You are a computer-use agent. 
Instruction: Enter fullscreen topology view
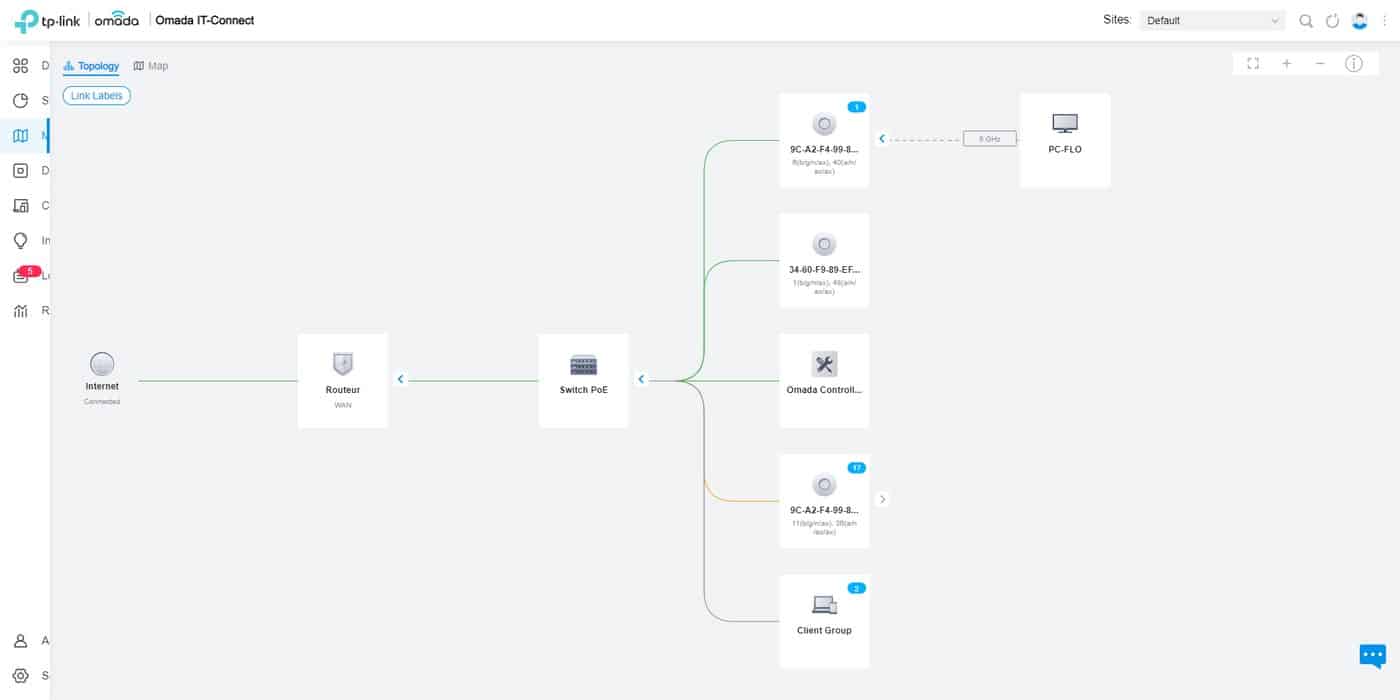click(1253, 63)
